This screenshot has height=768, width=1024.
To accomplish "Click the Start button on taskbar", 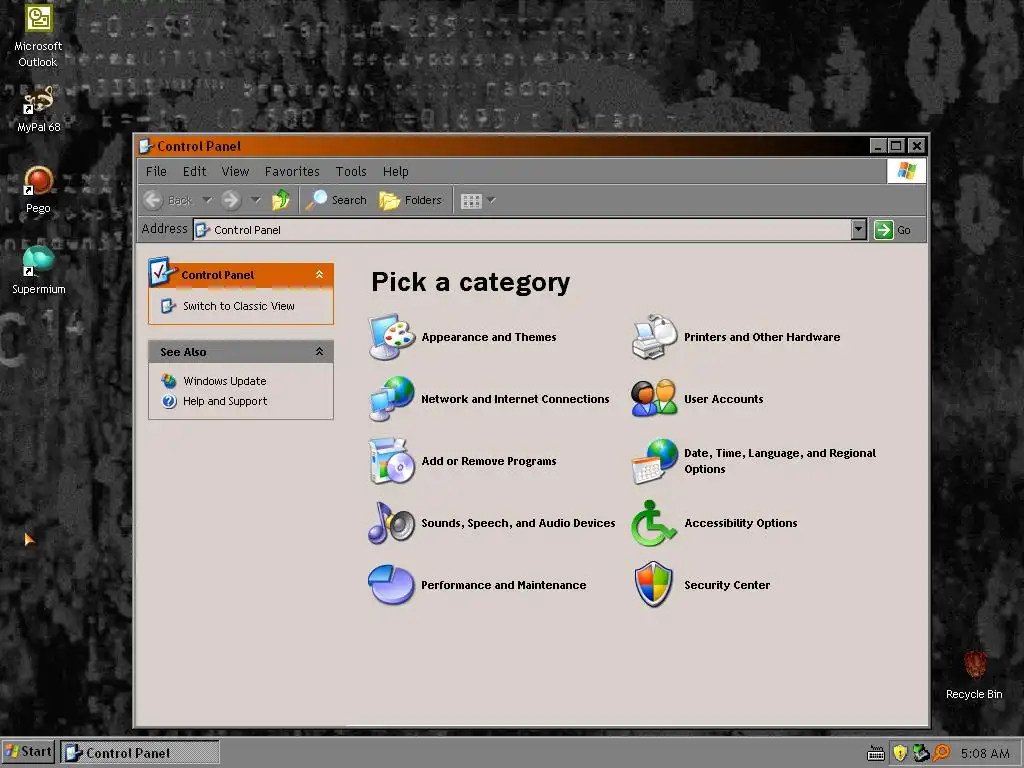I will 27,752.
